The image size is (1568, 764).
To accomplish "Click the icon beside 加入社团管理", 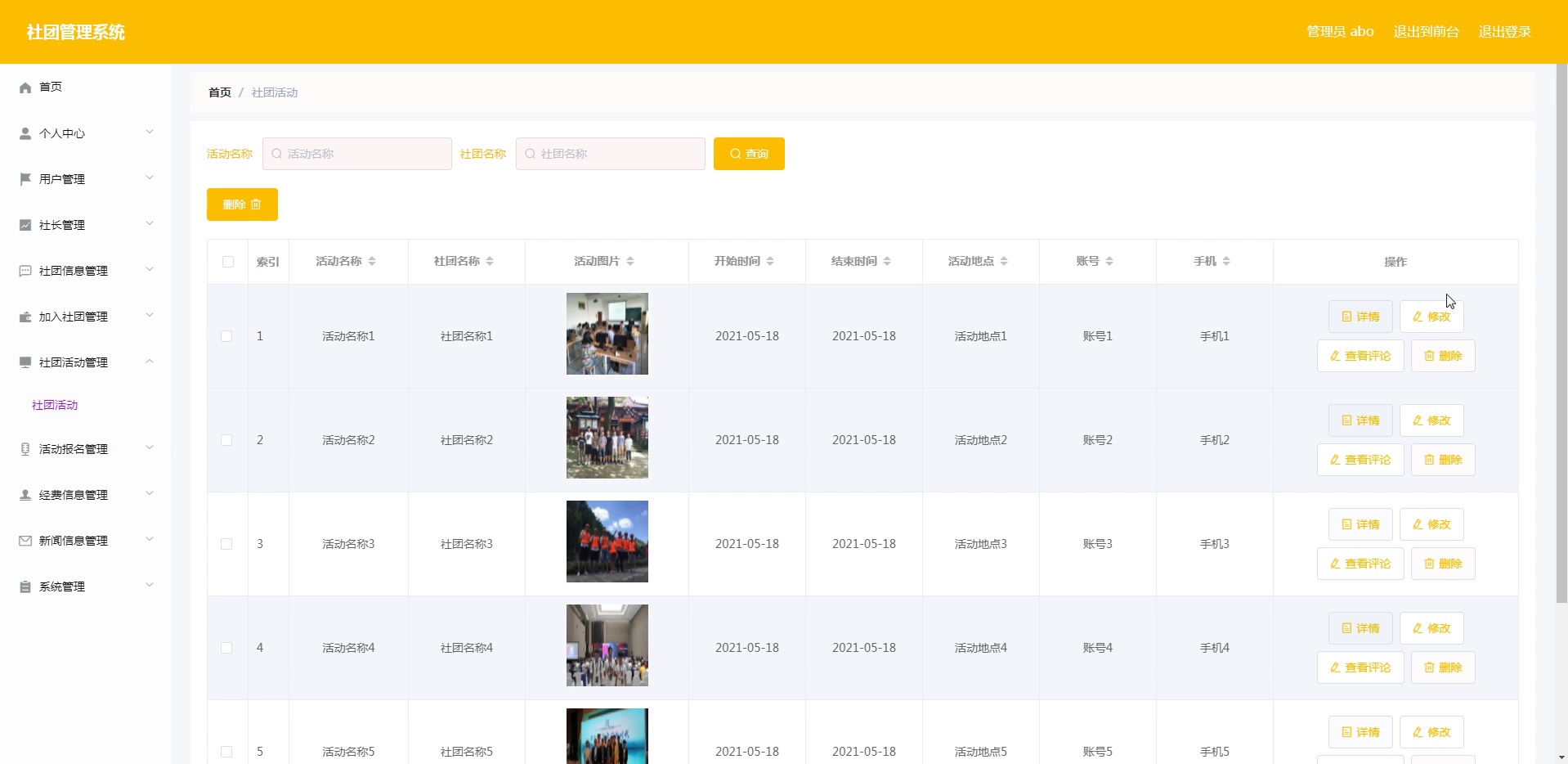I will click(x=25, y=317).
